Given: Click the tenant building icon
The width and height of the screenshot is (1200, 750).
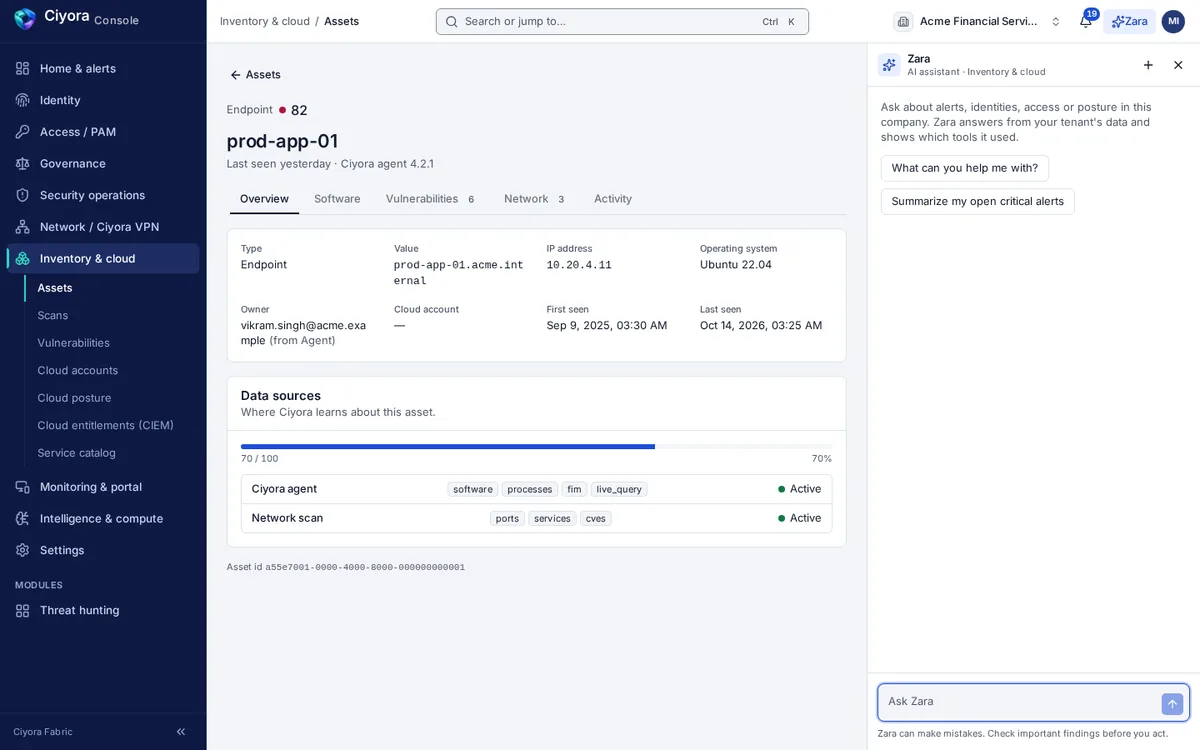Looking at the screenshot, I should 903,21.
